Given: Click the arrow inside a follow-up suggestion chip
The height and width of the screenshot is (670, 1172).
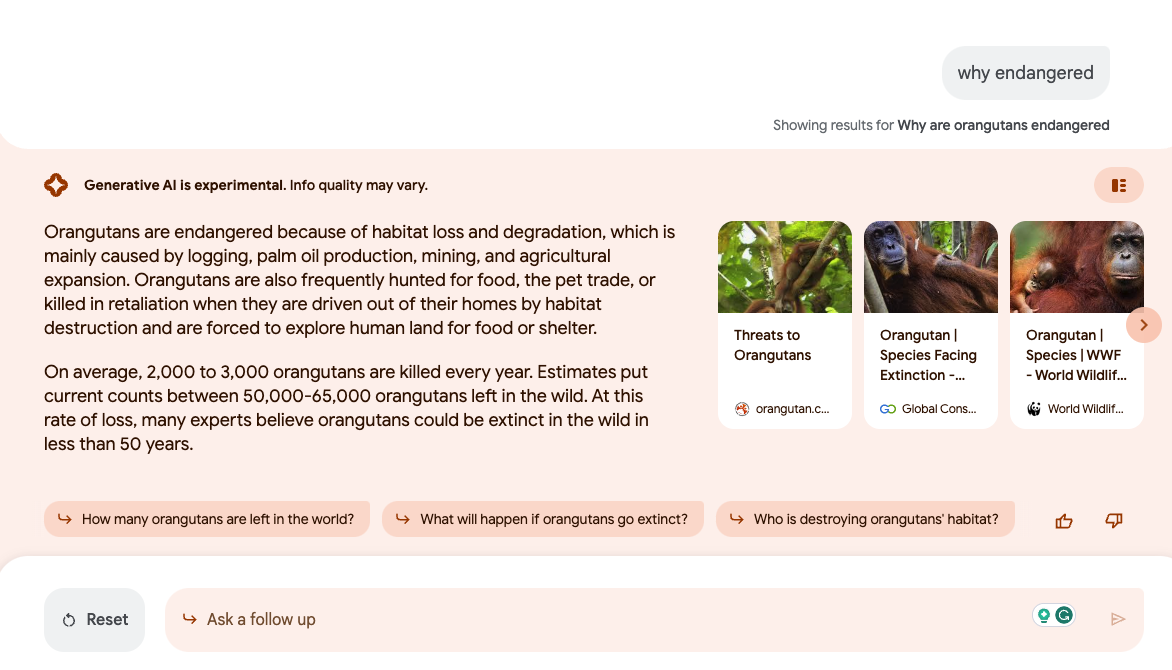Looking at the screenshot, I should (66, 518).
